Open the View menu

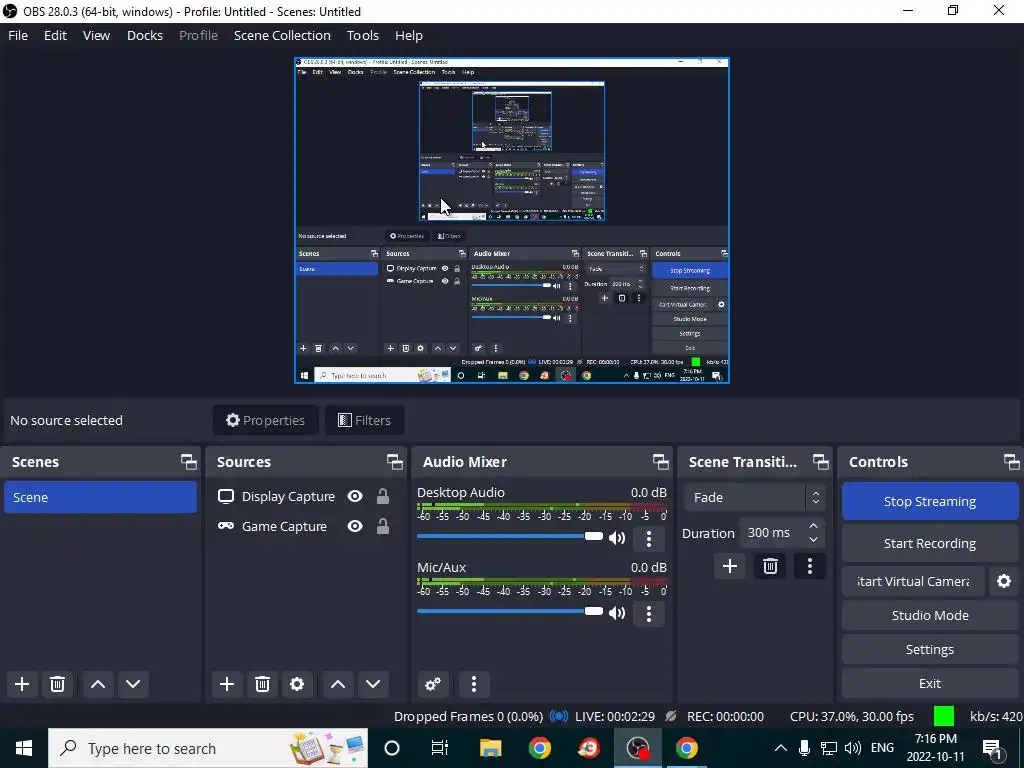(x=96, y=35)
